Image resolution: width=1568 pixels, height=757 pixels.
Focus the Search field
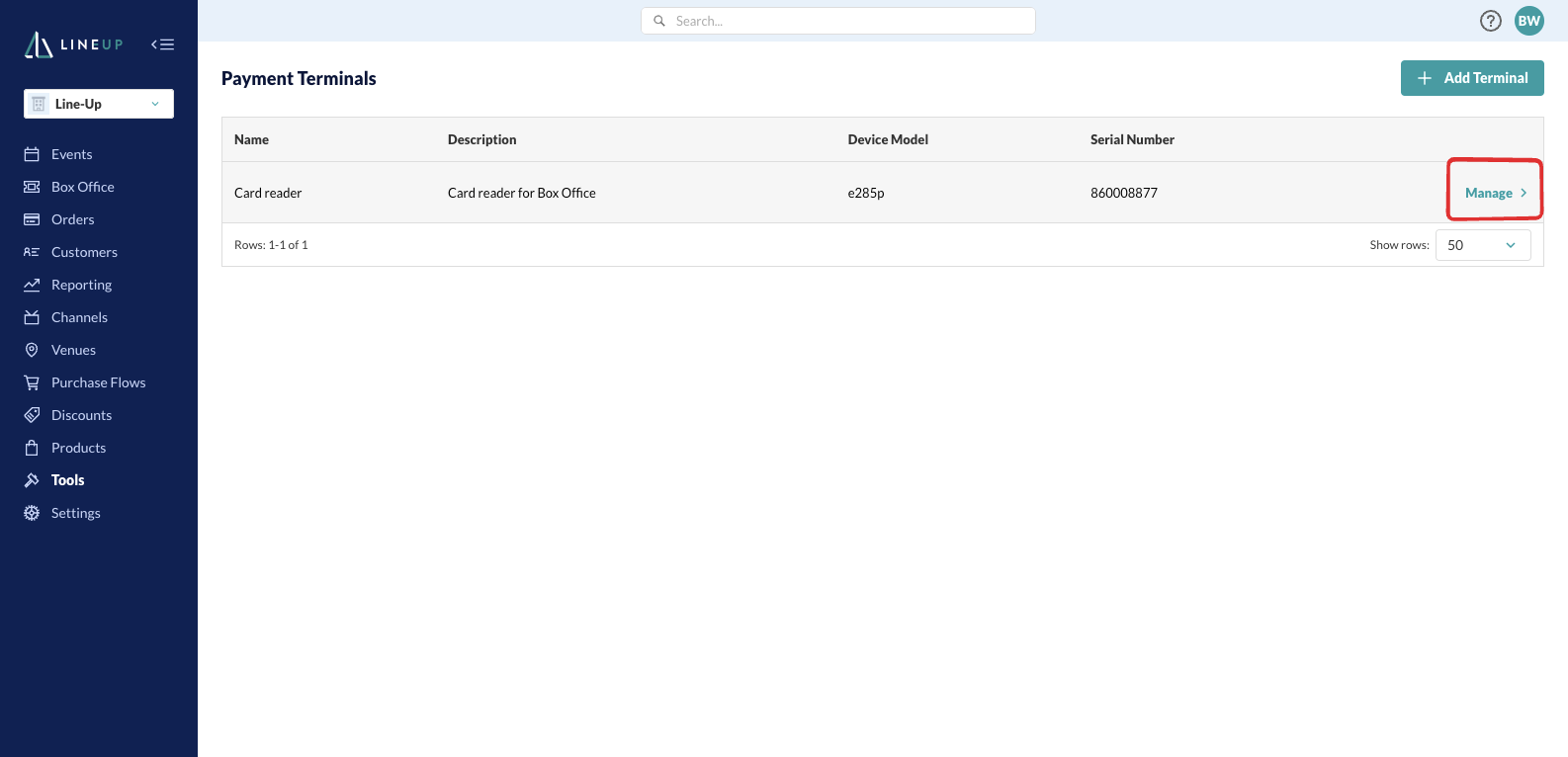838,21
